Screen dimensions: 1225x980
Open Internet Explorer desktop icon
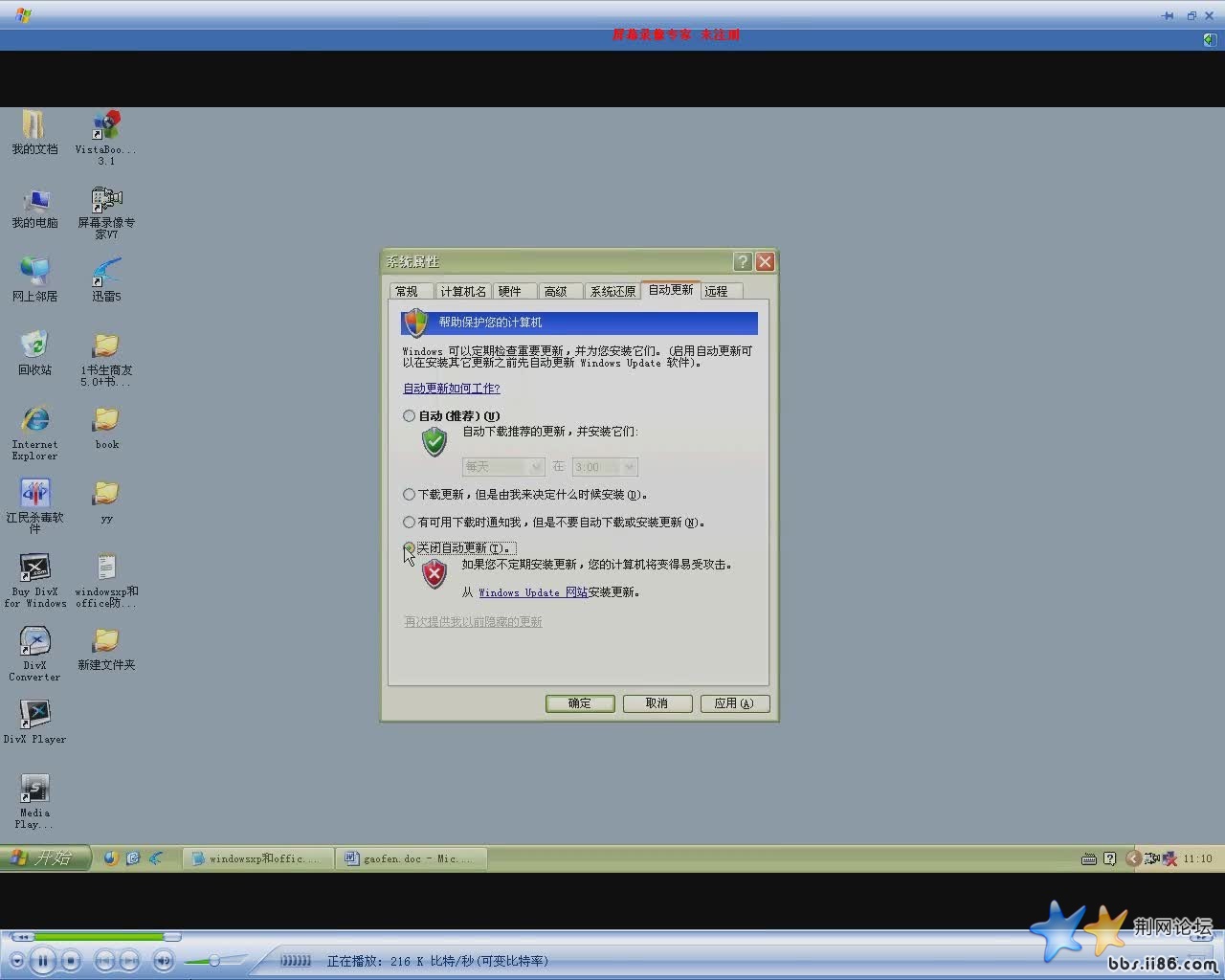(x=34, y=421)
